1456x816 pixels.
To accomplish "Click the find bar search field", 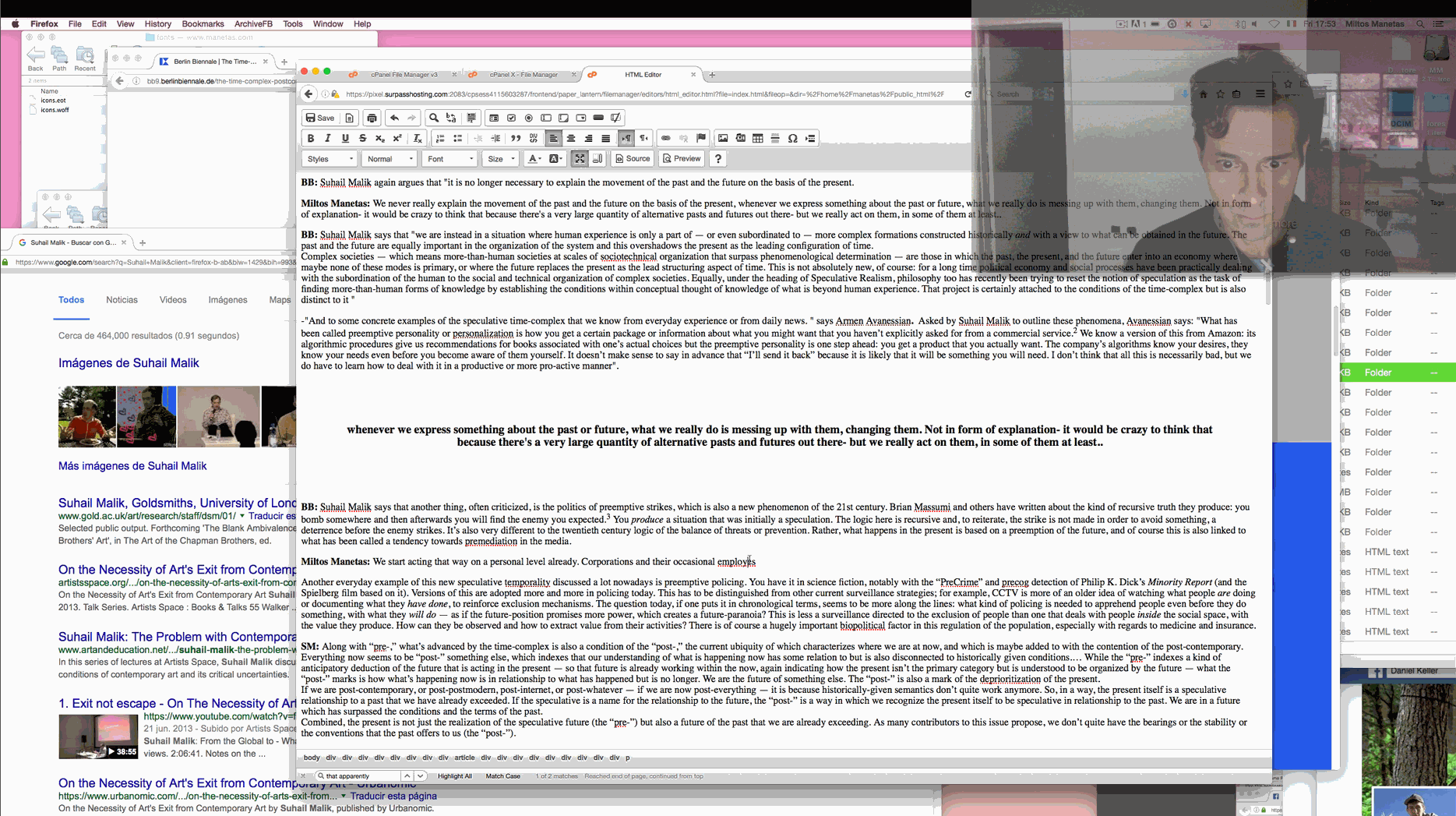I will click(358, 776).
